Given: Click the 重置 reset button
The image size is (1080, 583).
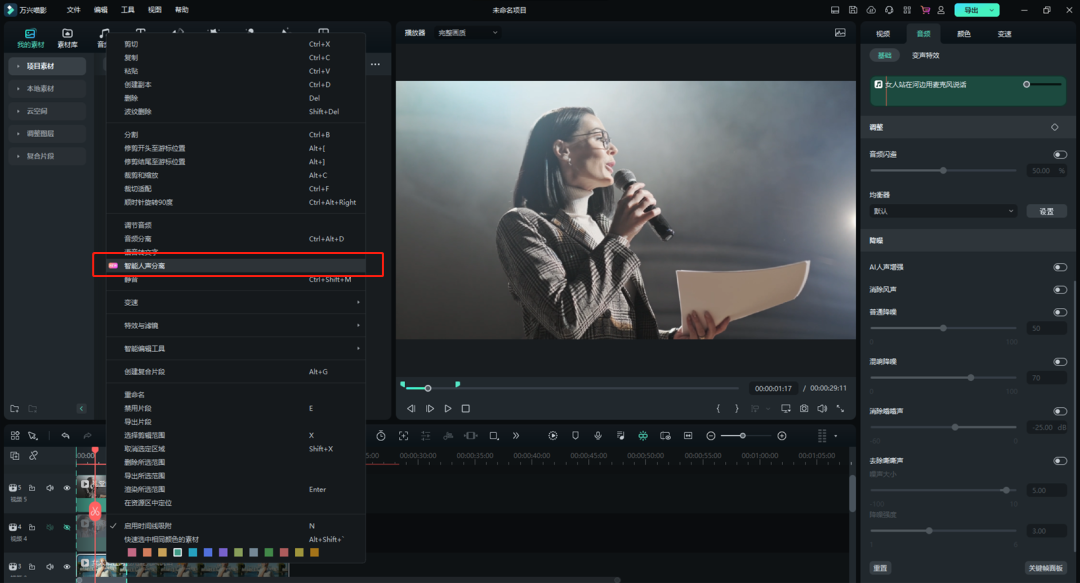Looking at the screenshot, I should pyautogui.click(x=880, y=568).
